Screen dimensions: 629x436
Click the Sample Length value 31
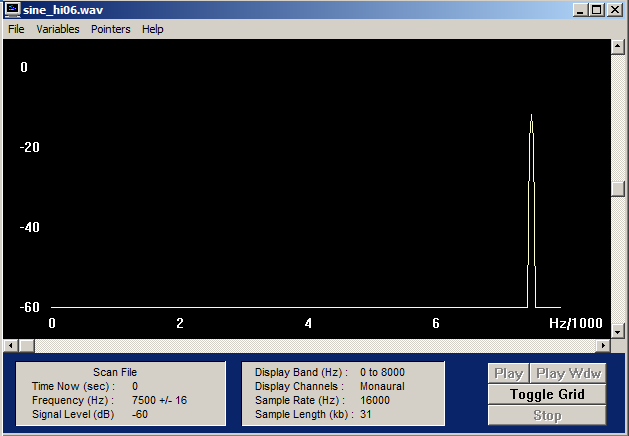coord(365,414)
